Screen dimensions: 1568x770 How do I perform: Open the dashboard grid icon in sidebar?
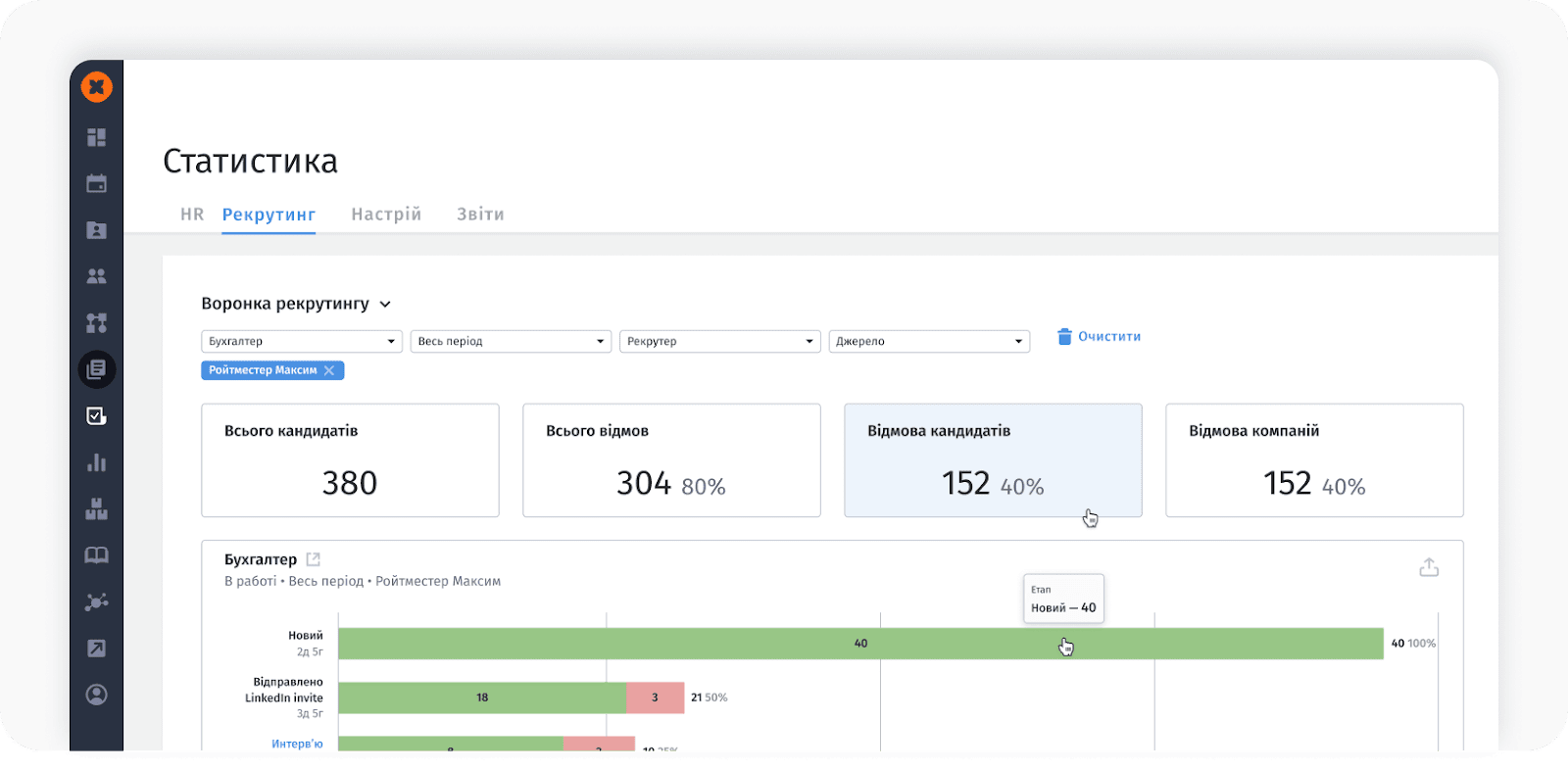[96, 137]
